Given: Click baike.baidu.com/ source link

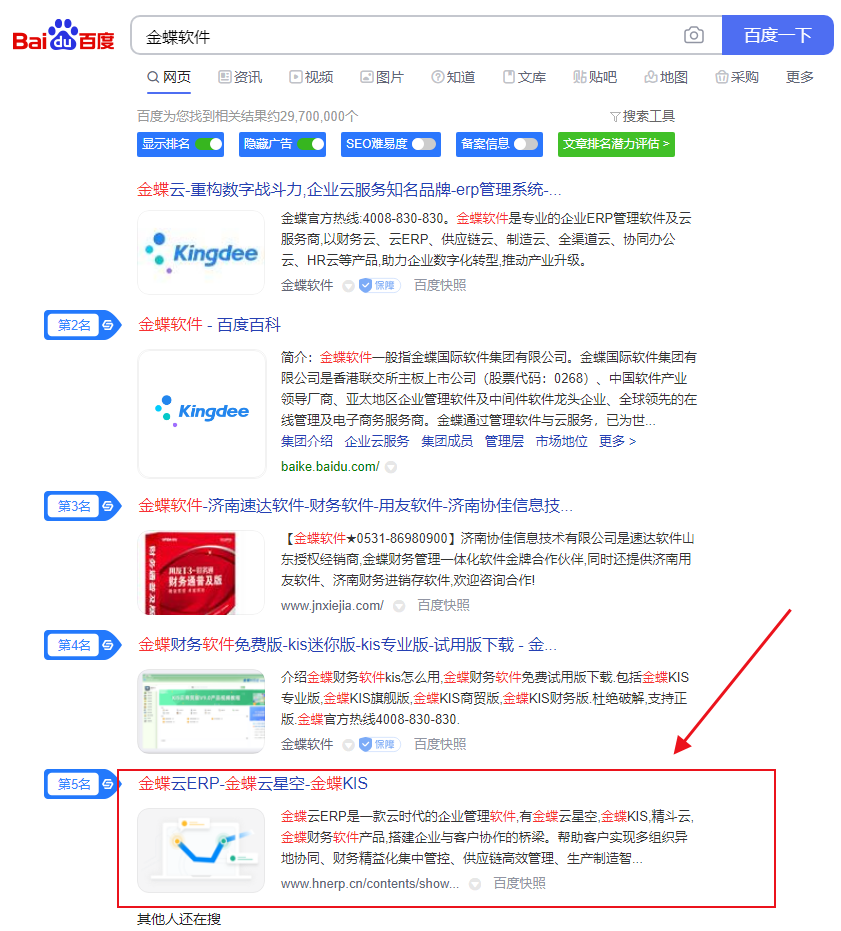Looking at the screenshot, I should pos(330,467).
